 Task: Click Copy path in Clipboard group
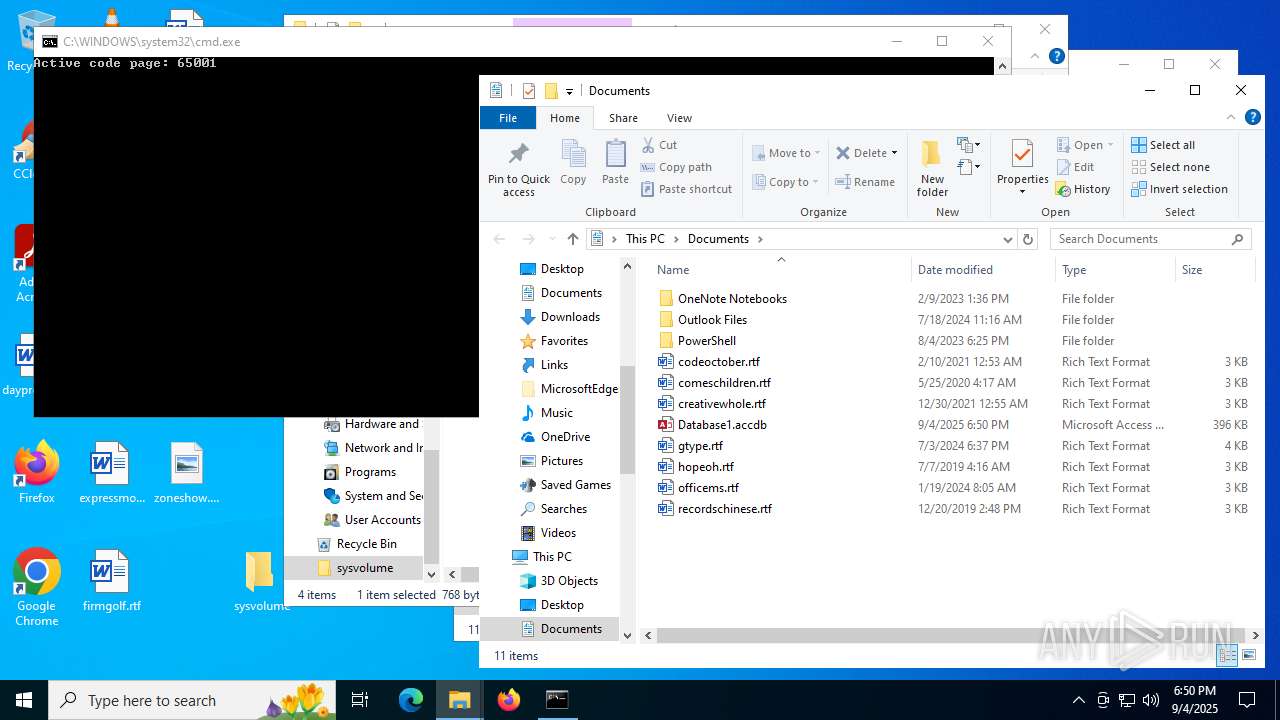pyautogui.click(x=676, y=167)
